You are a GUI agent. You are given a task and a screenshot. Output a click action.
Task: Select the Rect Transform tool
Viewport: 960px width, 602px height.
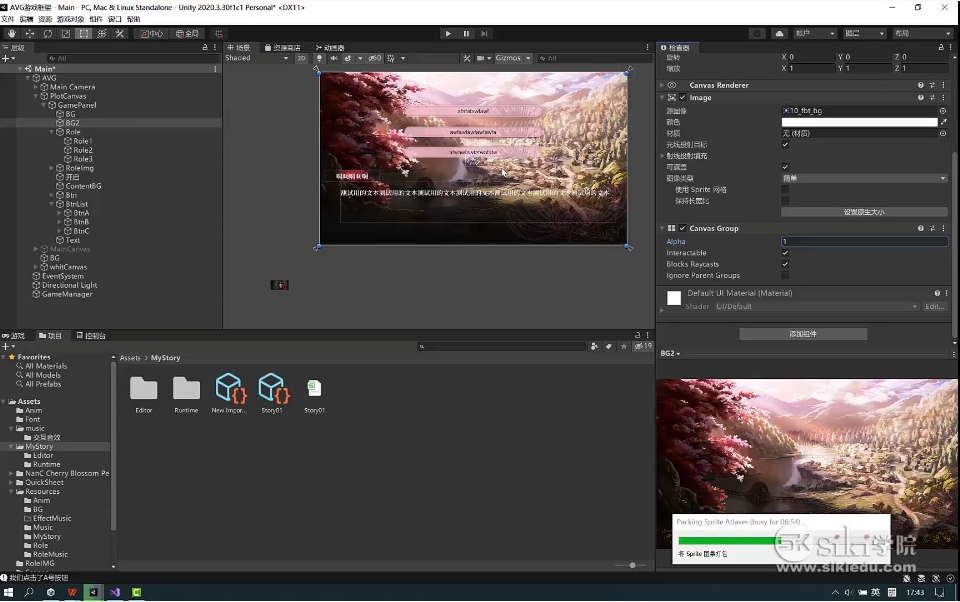pyautogui.click(x=84, y=34)
